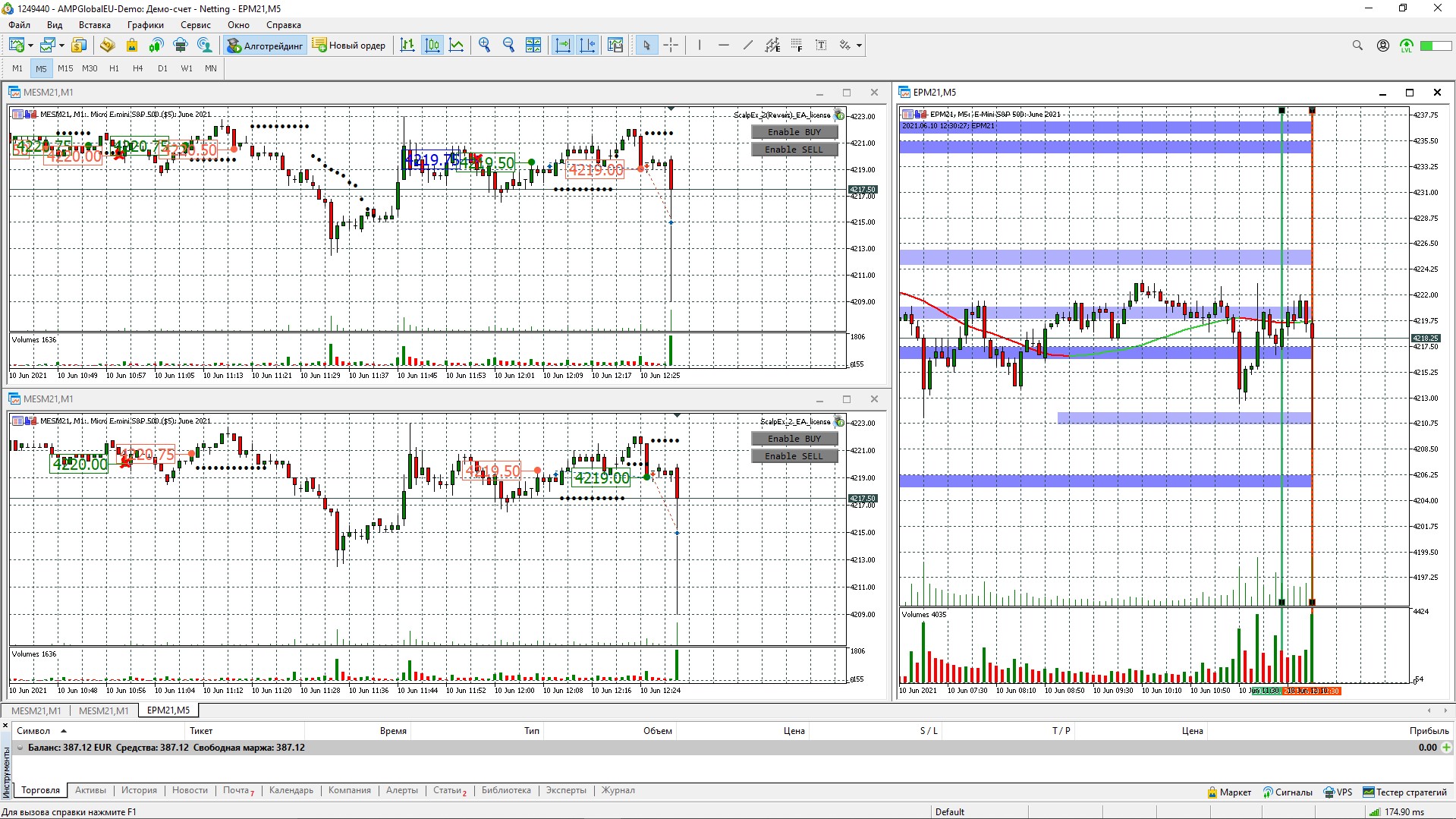Click Enable BUY in bottom MESM21 chart
Screen dimensions: 1456x819
[x=794, y=439]
